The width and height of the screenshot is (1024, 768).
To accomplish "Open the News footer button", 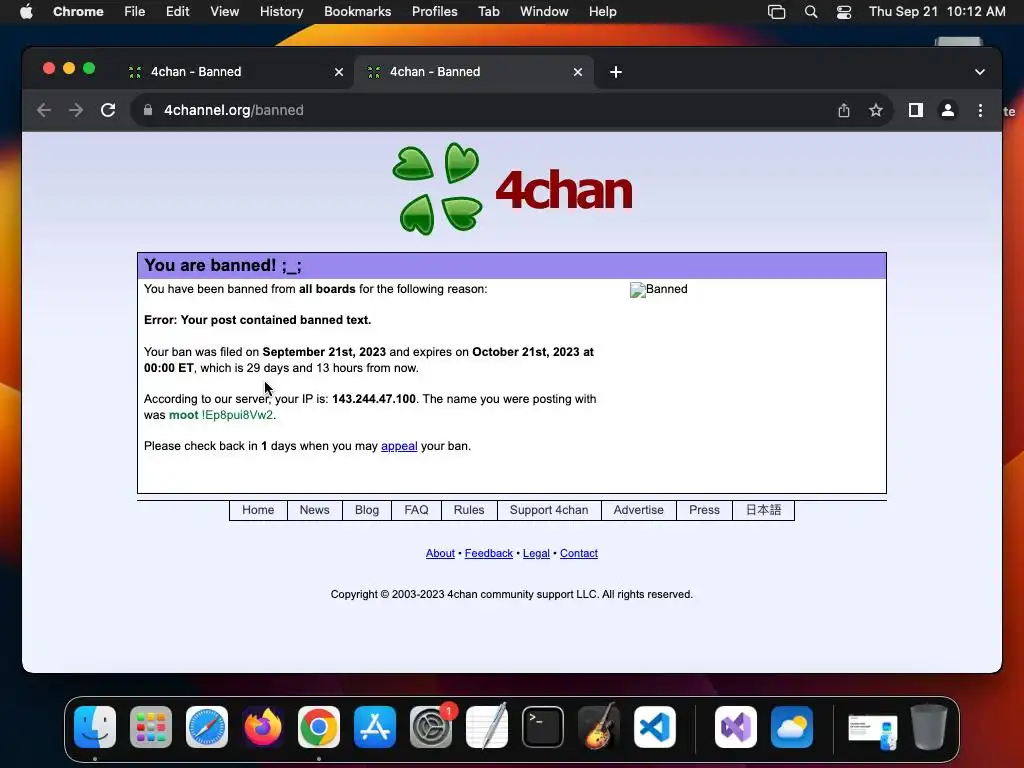I will coord(314,510).
